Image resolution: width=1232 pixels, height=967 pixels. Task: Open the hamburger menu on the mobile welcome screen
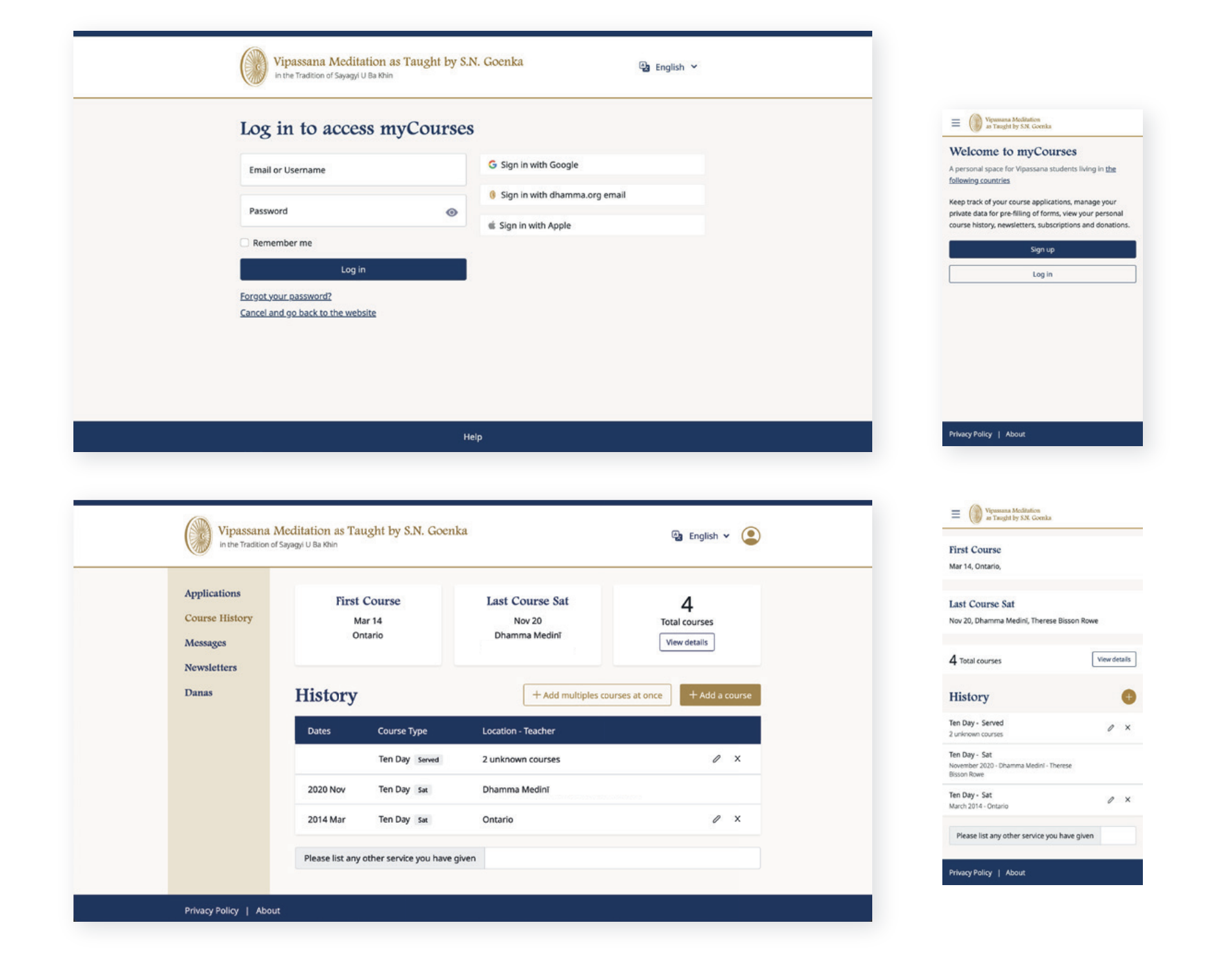click(x=955, y=123)
